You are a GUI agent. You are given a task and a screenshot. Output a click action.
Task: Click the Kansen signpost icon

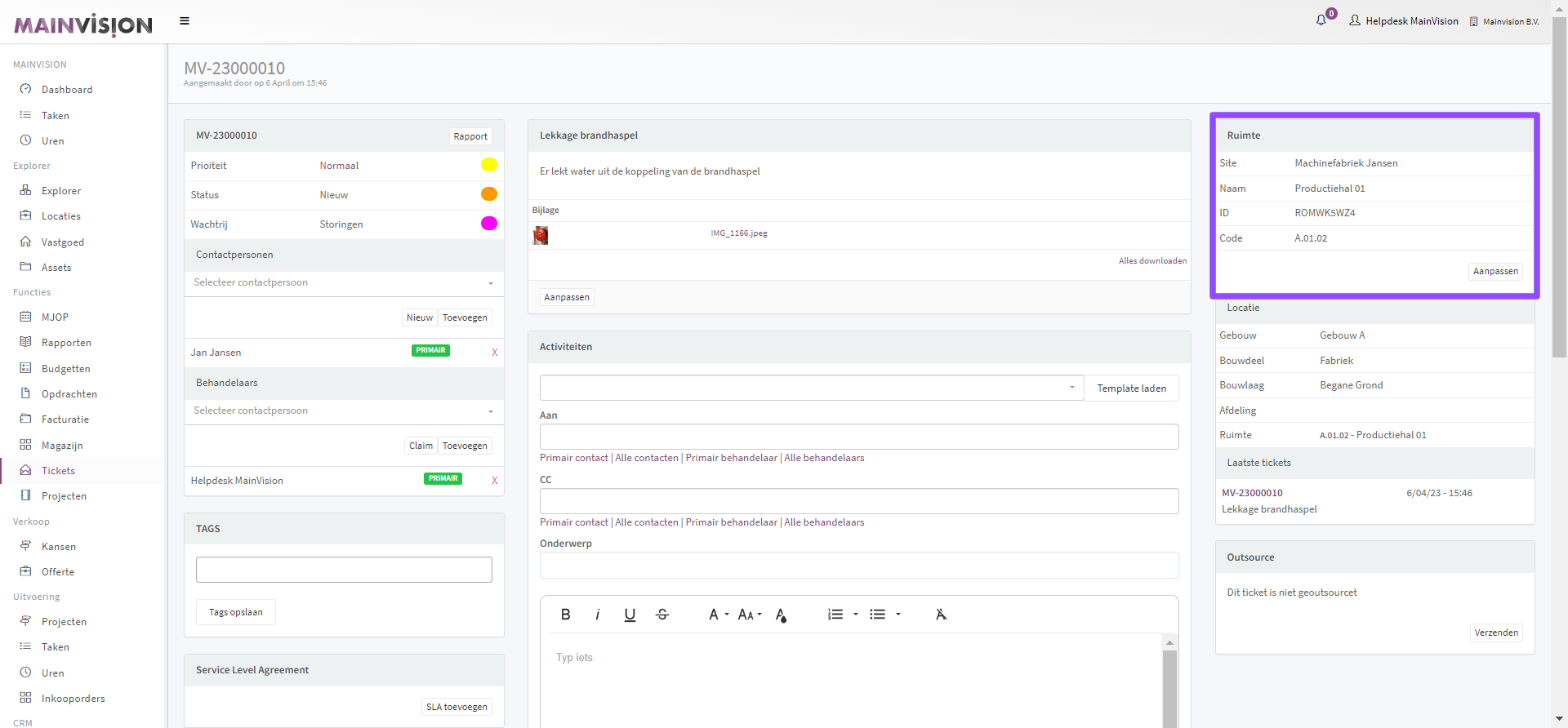click(25, 546)
